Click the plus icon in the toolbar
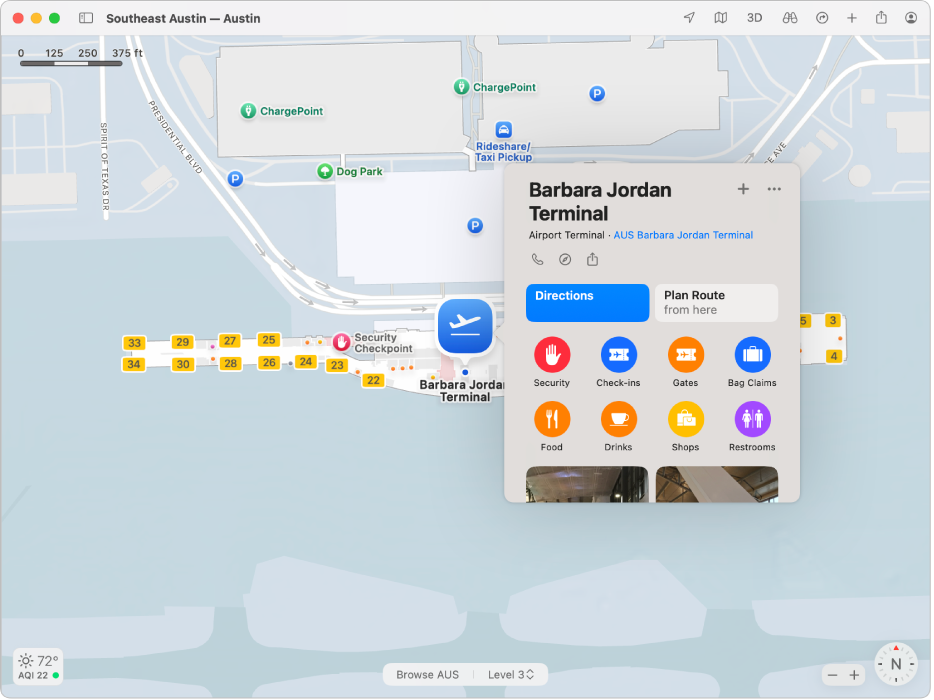This screenshot has width=934, height=700. click(x=852, y=18)
